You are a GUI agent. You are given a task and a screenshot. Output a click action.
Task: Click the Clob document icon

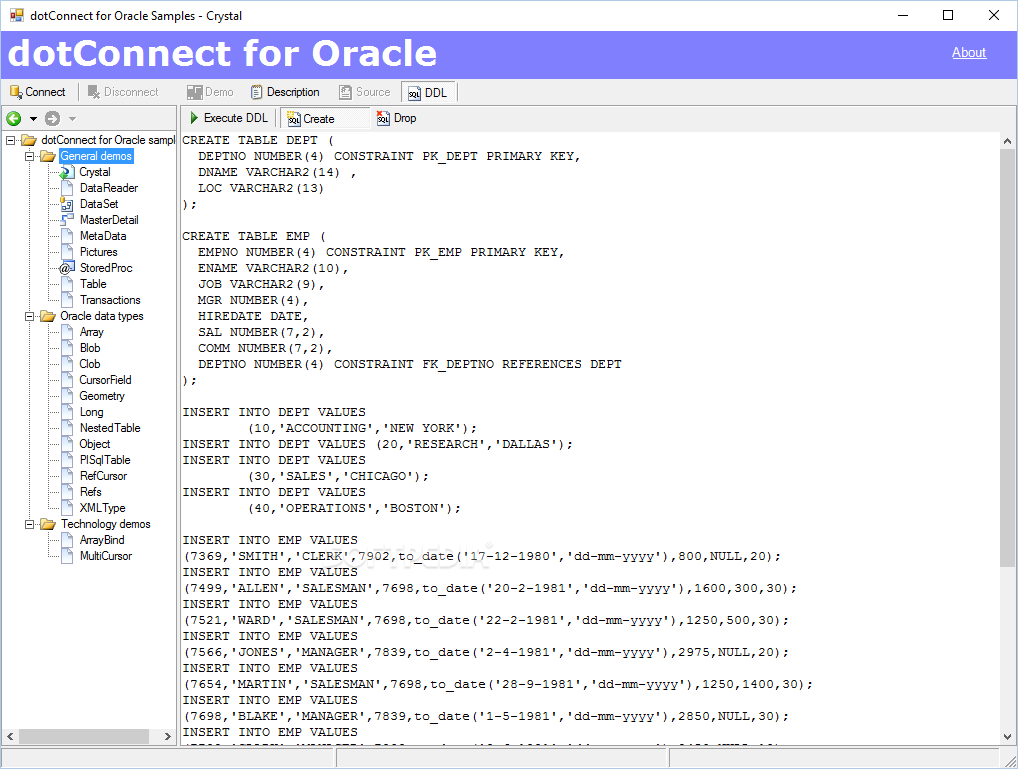pyautogui.click(x=67, y=364)
